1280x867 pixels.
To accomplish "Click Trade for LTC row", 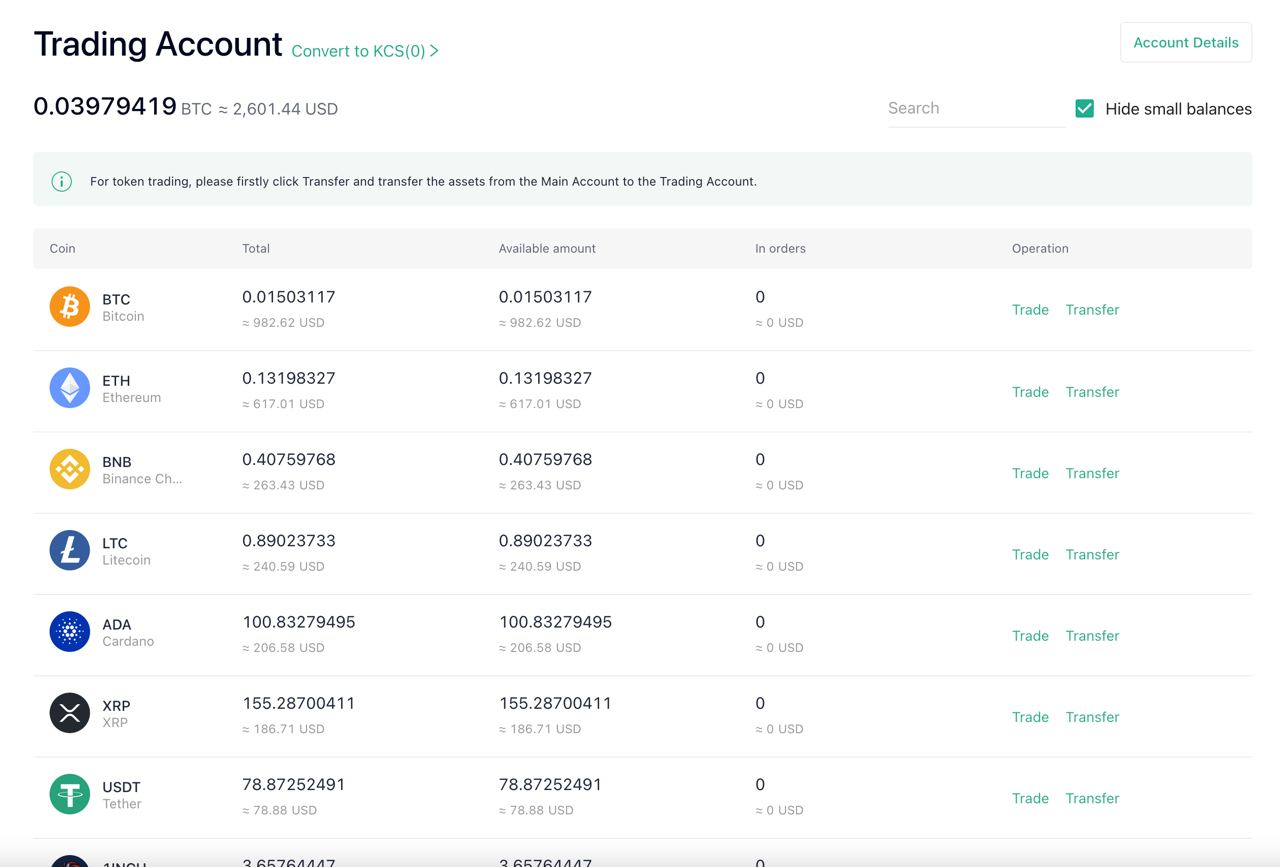I will [1030, 554].
